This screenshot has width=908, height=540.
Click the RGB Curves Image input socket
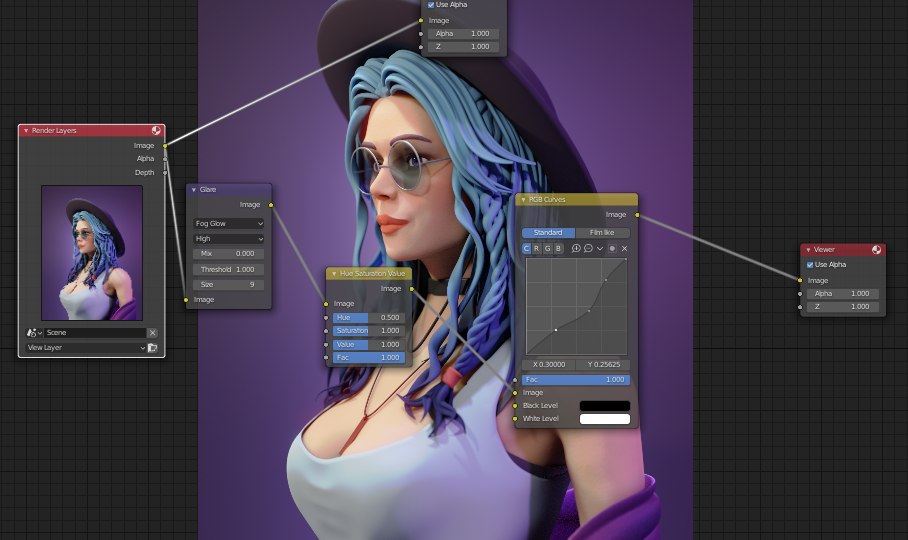[515, 393]
